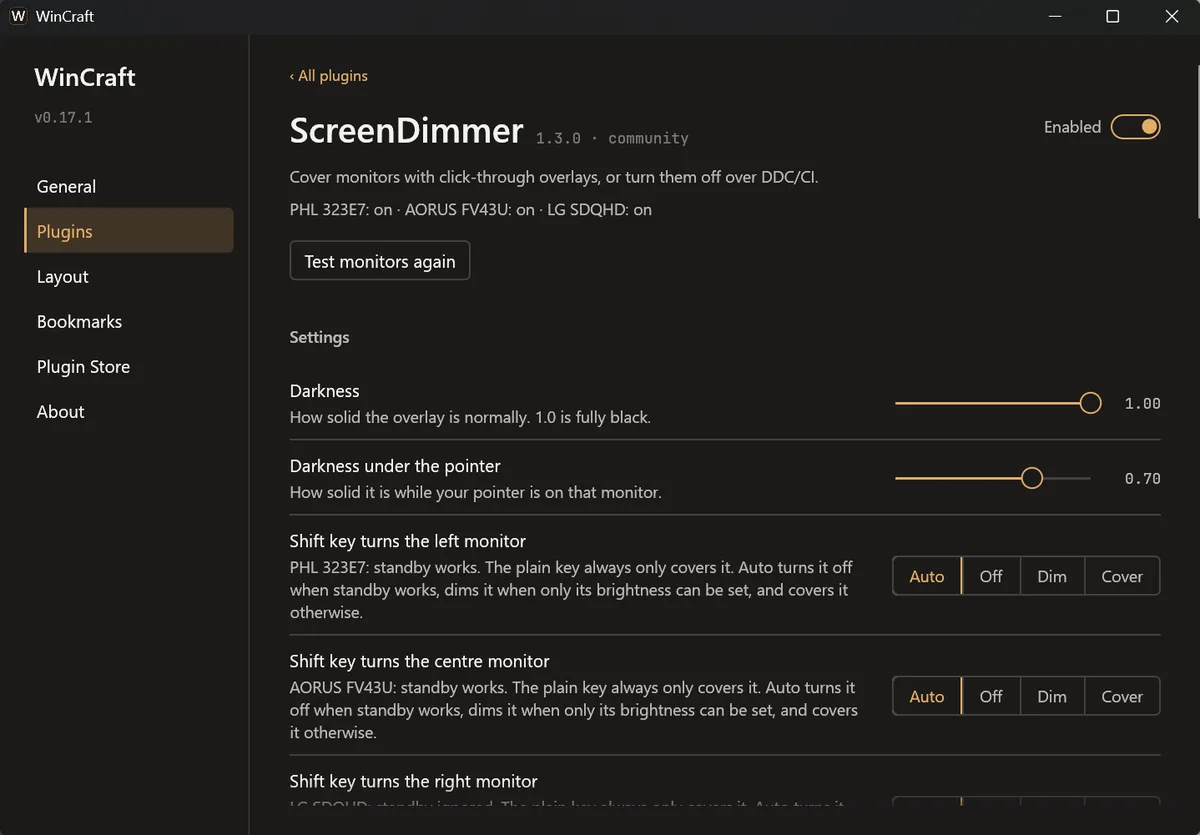The width and height of the screenshot is (1200, 835).
Task: Click the Settings heading
Action: tap(319, 337)
